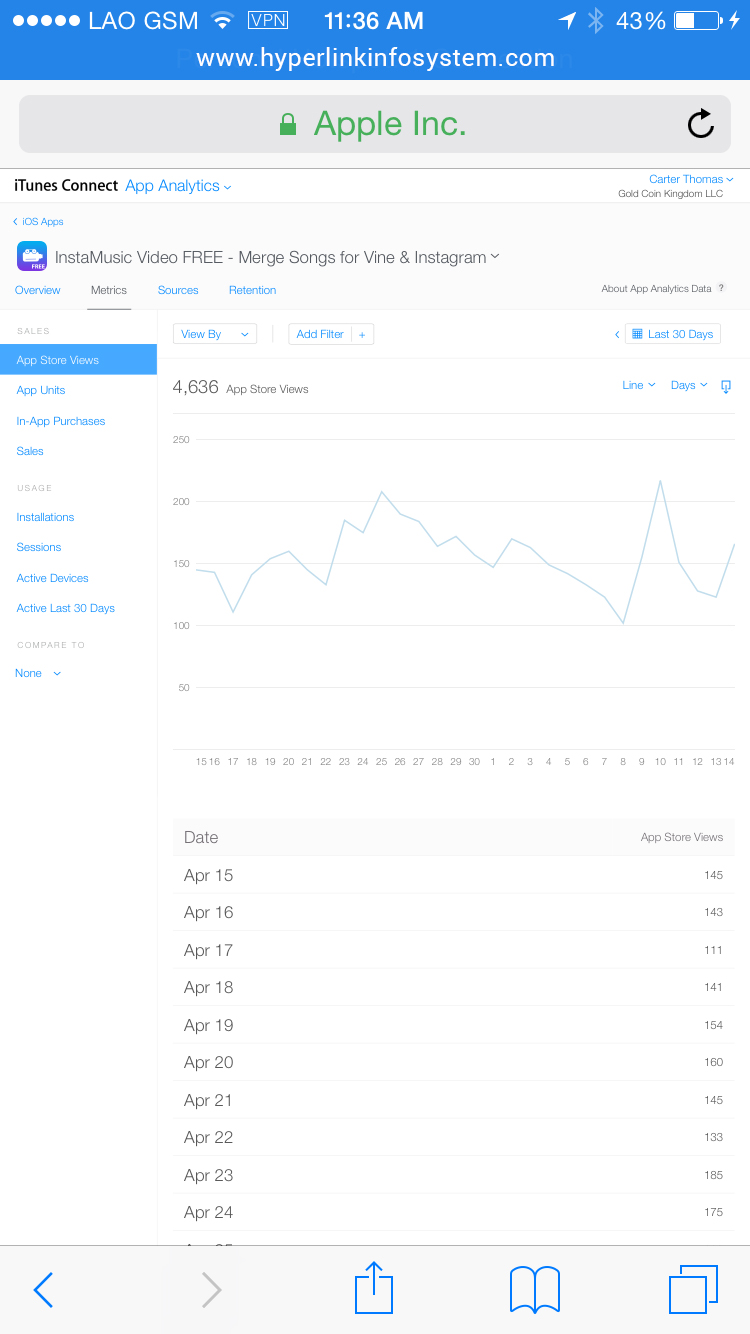Open the Line chart type dropdown
This screenshot has width=750, height=1334.
[639, 385]
